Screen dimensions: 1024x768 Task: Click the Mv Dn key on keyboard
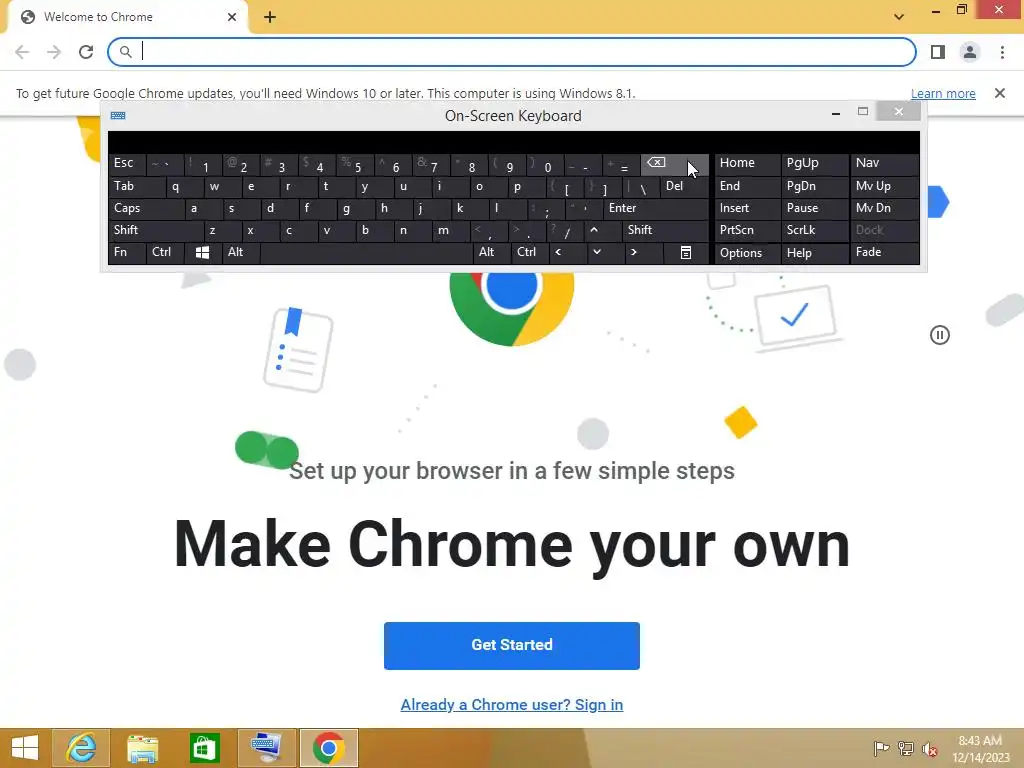[x=884, y=208]
